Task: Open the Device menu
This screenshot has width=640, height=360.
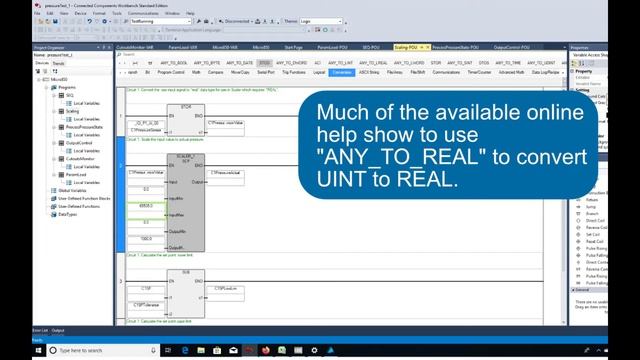Action: [80, 13]
